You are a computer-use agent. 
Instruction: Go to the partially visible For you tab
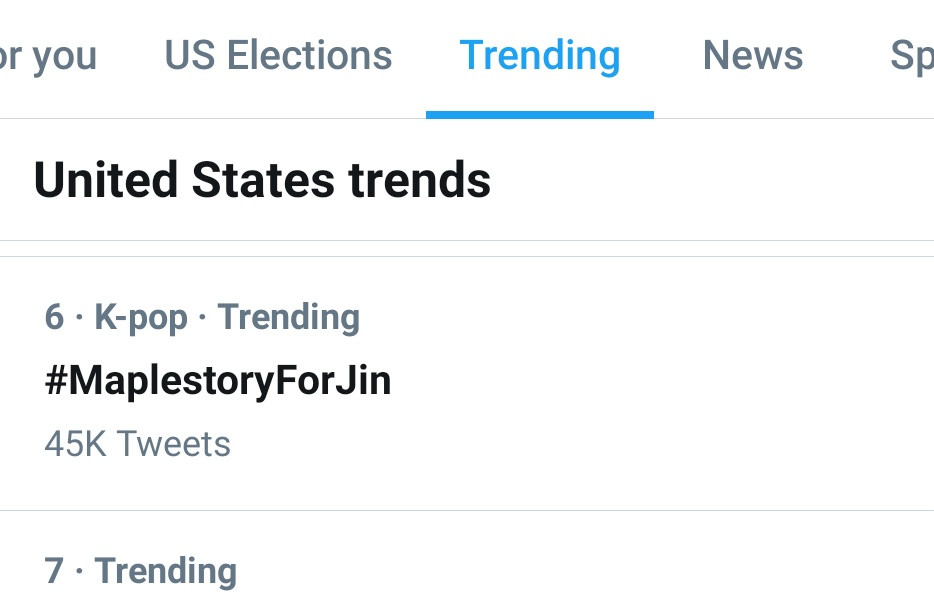pos(48,56)
